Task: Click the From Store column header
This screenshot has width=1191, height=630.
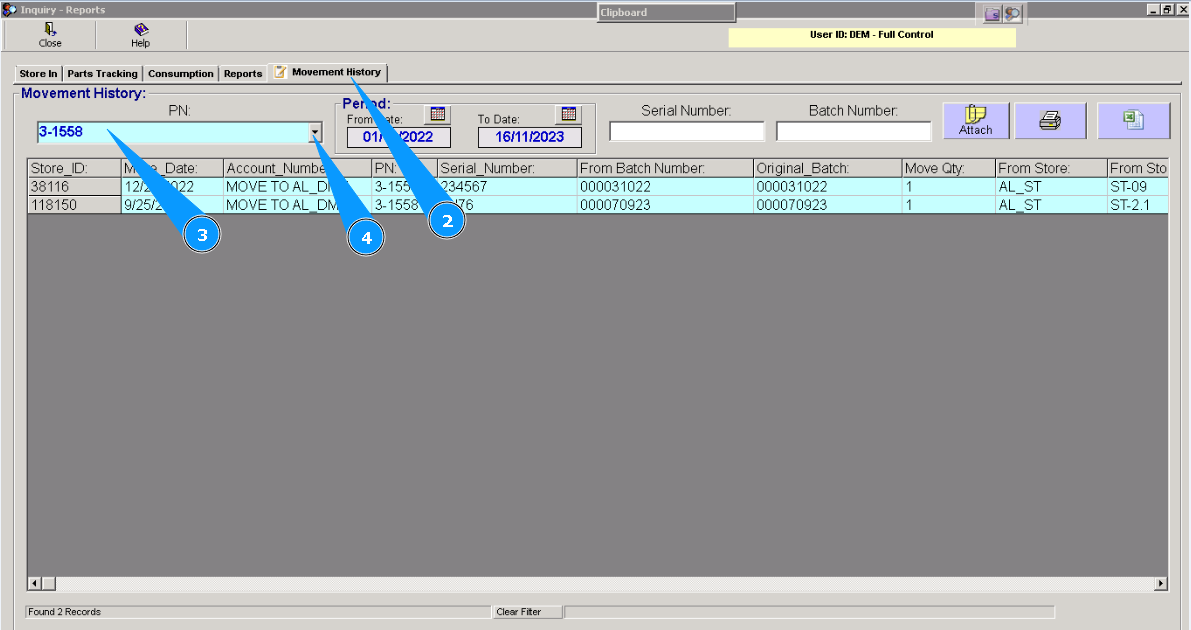Action: point(1051,168)
